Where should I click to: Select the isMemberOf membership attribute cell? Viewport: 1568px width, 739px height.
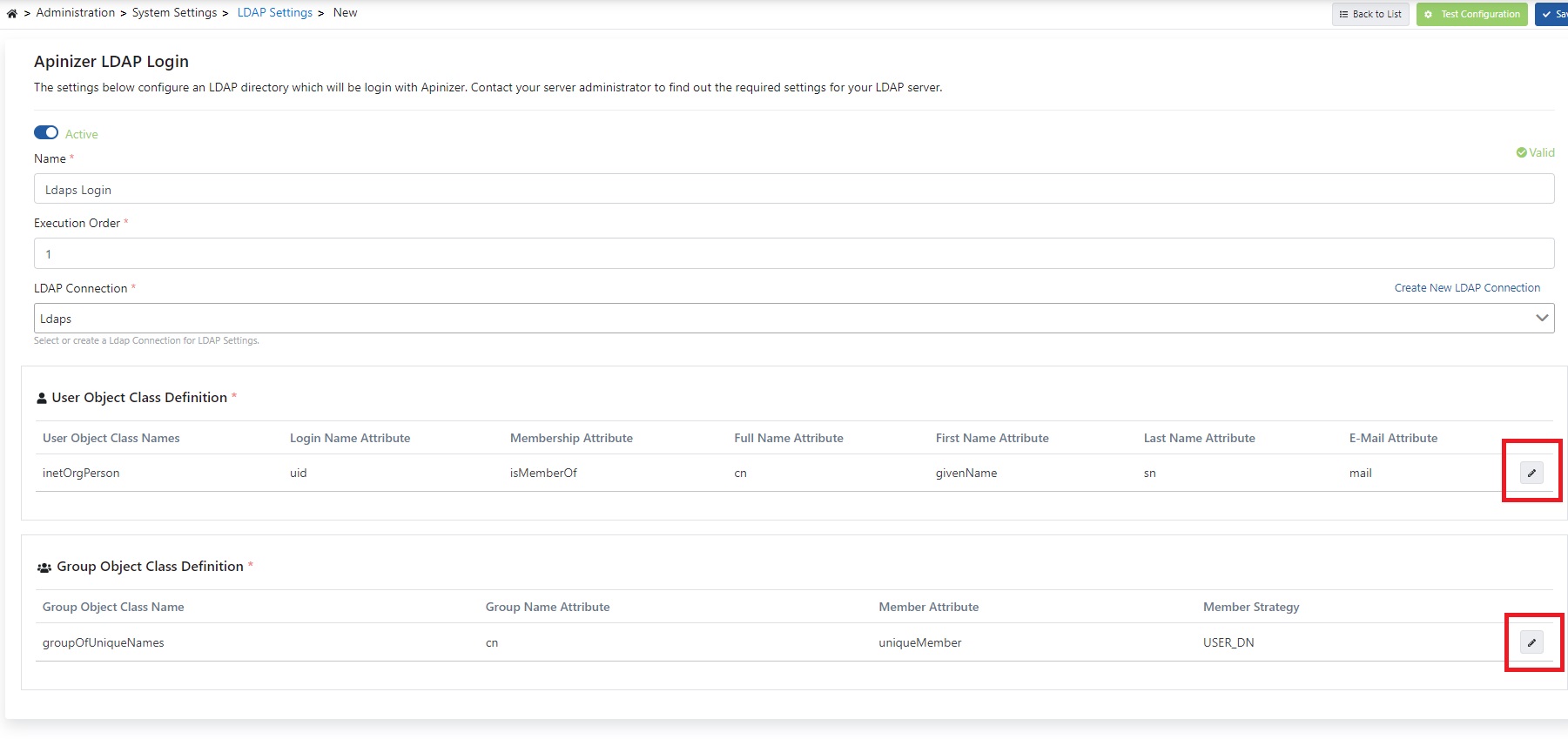543,474
